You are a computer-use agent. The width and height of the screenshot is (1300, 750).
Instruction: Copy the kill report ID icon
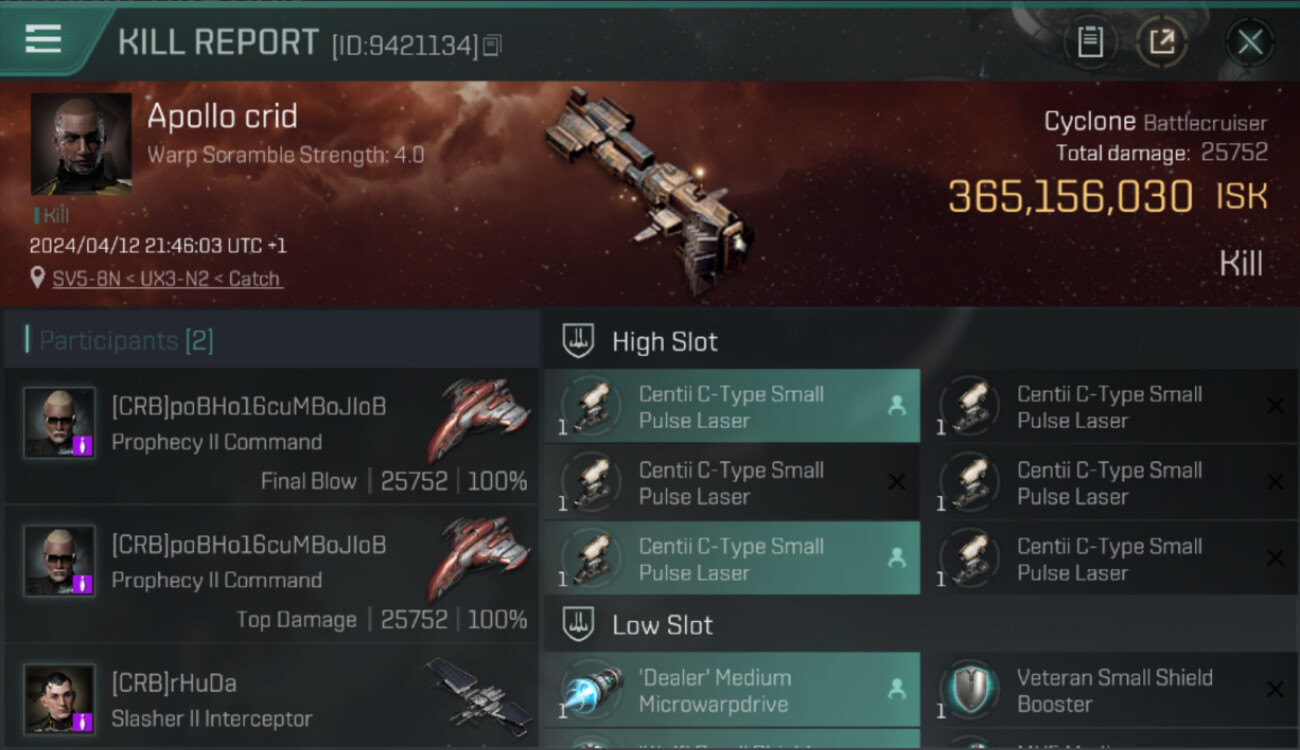[491, 45]
